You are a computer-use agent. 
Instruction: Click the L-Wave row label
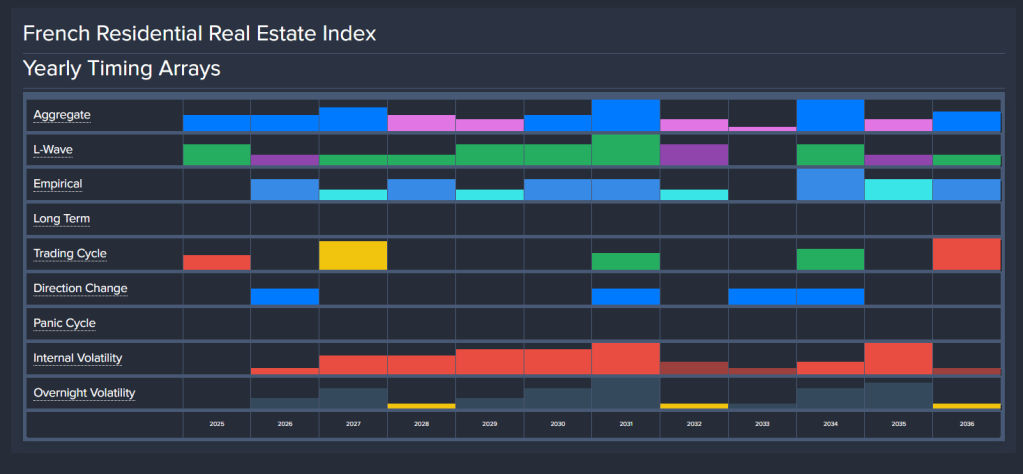53,150
